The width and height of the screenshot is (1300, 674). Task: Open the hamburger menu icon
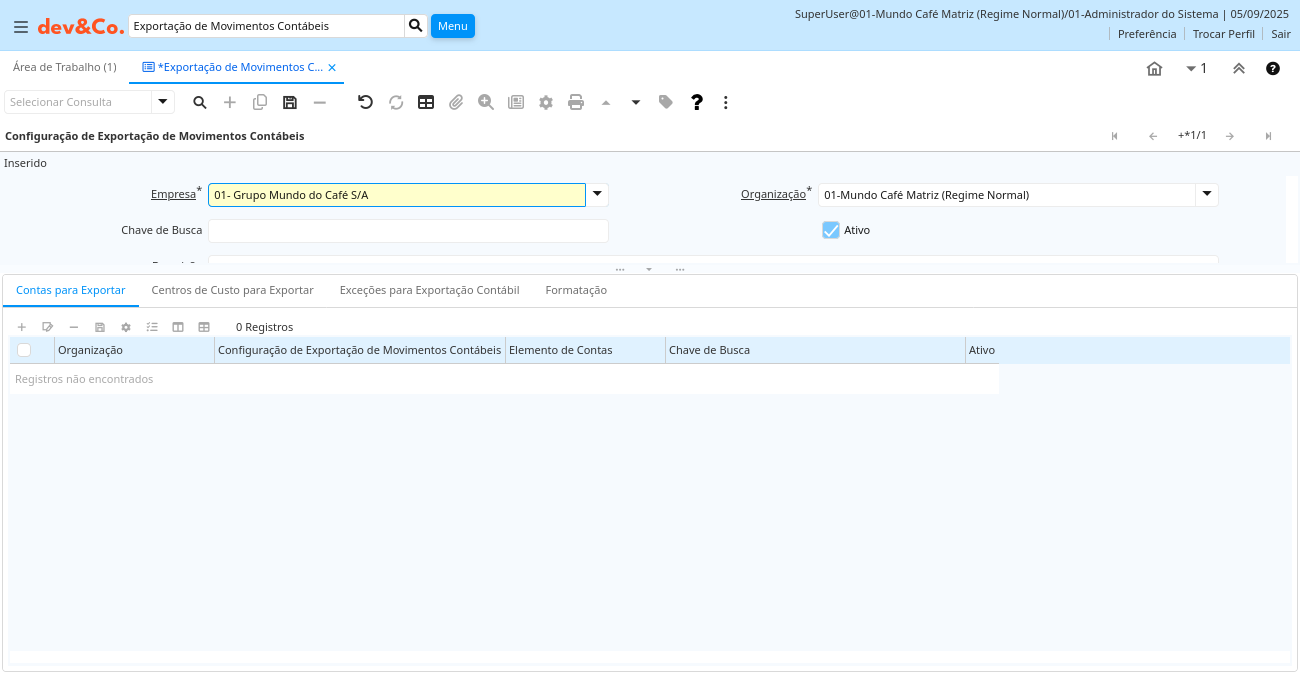(20, 27)
